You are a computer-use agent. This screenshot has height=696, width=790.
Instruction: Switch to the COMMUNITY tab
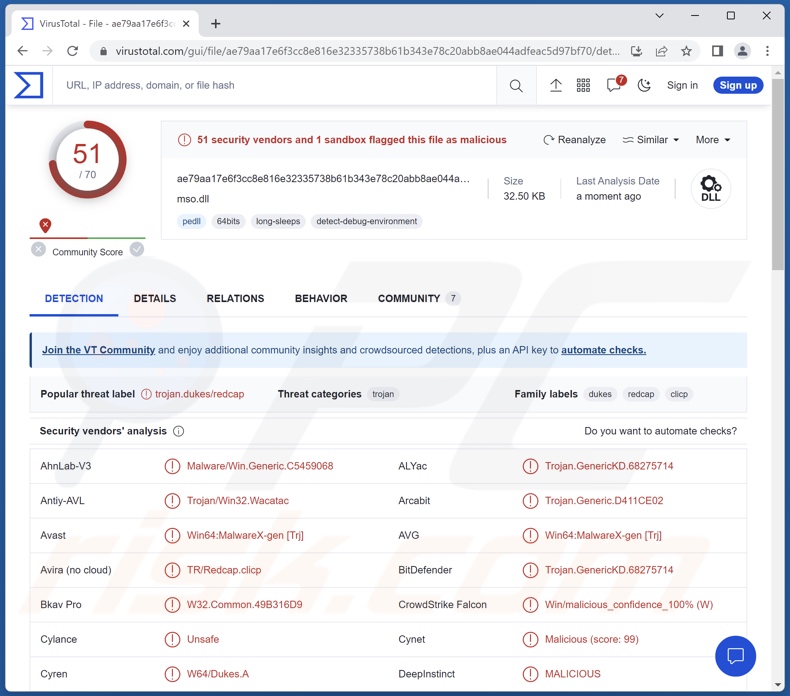(x=419, y=298)
